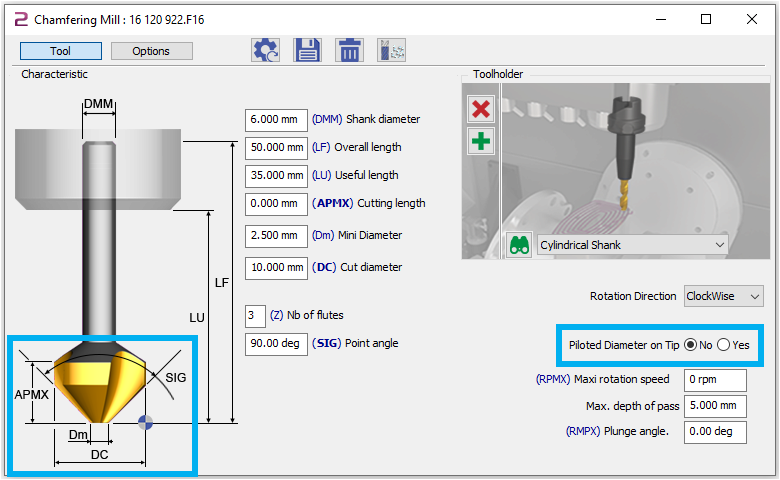The height and width of the screenshot is (480, 780).
Task: Select Yes for Piloted Diameter on Tip
Action: point(723,345)
